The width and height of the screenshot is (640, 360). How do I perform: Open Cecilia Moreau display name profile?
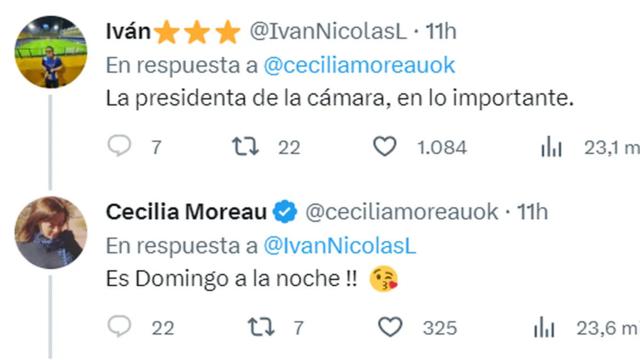pos(186,212)
